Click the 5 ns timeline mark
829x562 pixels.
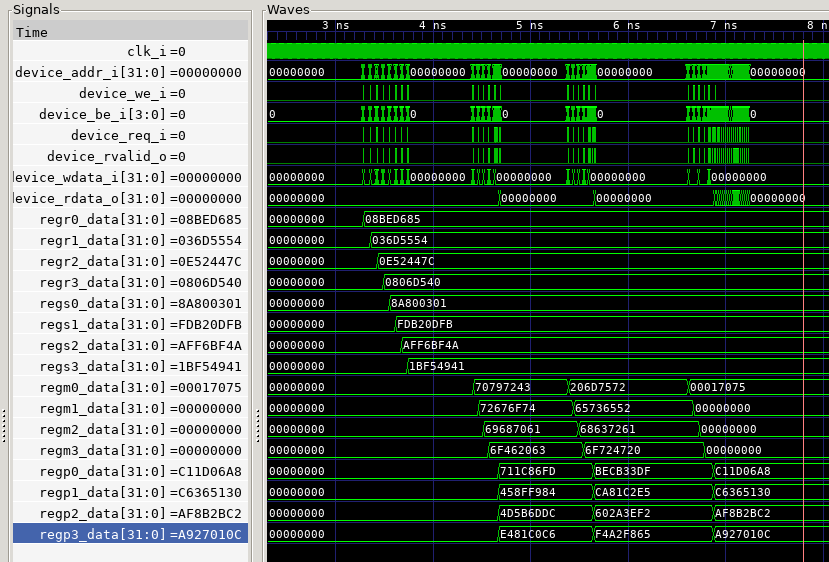530,25
